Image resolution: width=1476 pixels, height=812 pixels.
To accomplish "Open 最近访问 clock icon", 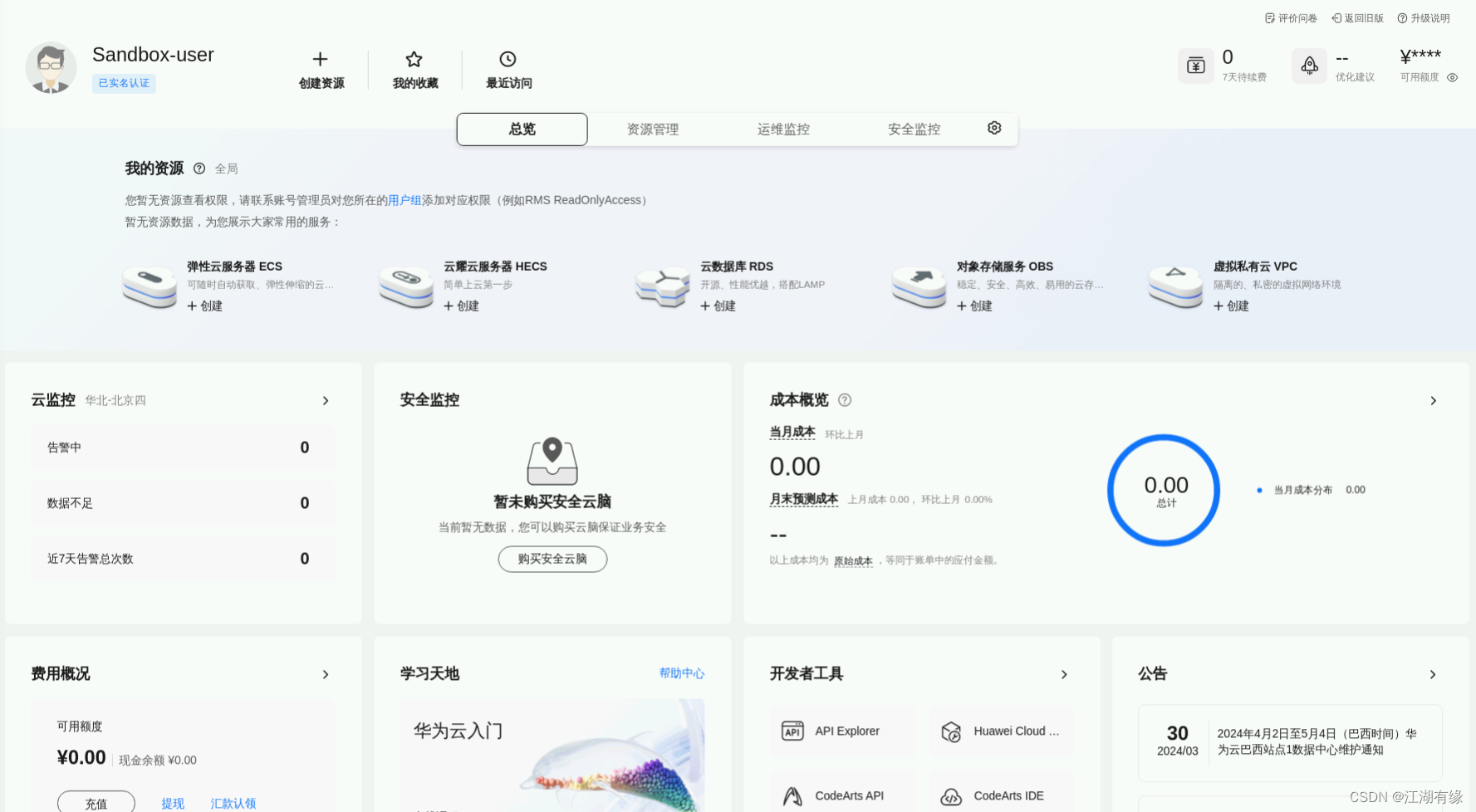I will coord(508,59).
